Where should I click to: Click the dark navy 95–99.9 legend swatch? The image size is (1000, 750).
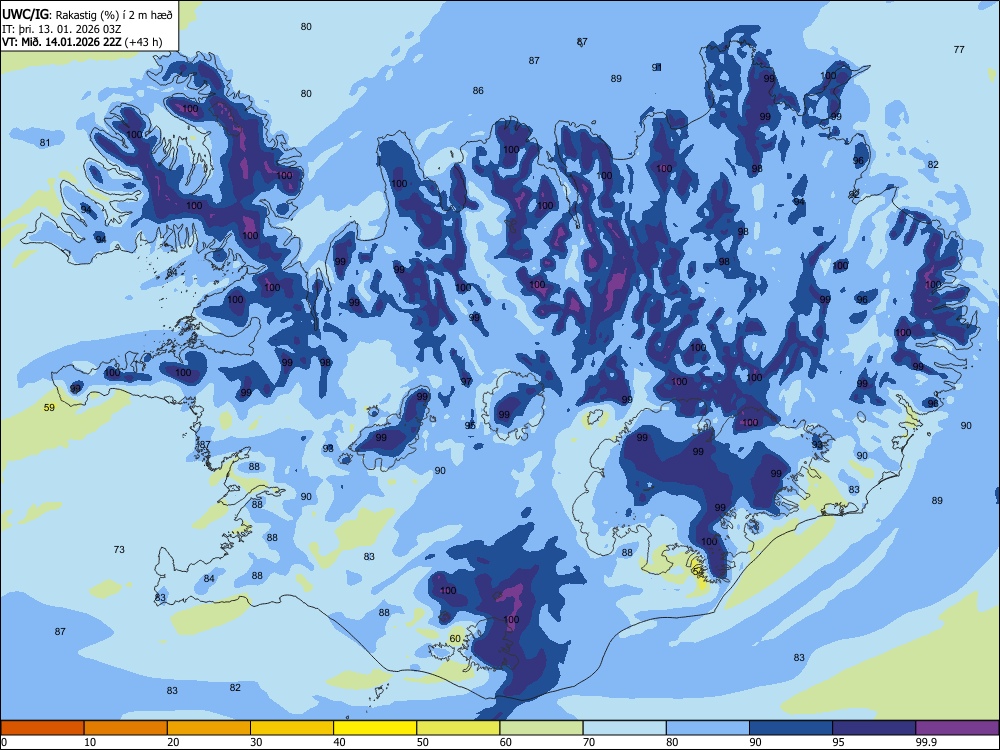pyautogui.click(x=874, y=728)
